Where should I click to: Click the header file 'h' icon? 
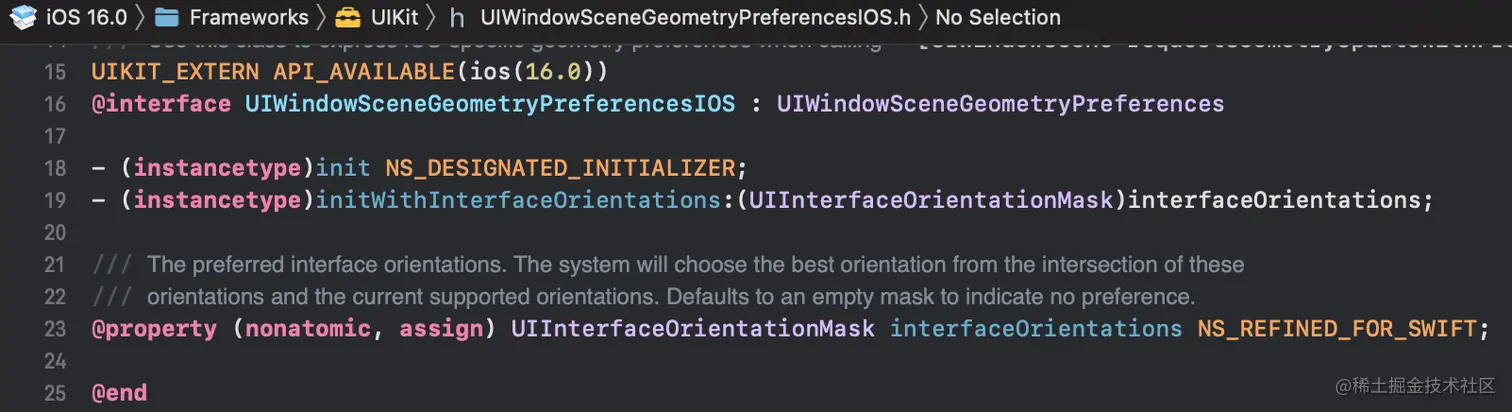pos(457,17)
